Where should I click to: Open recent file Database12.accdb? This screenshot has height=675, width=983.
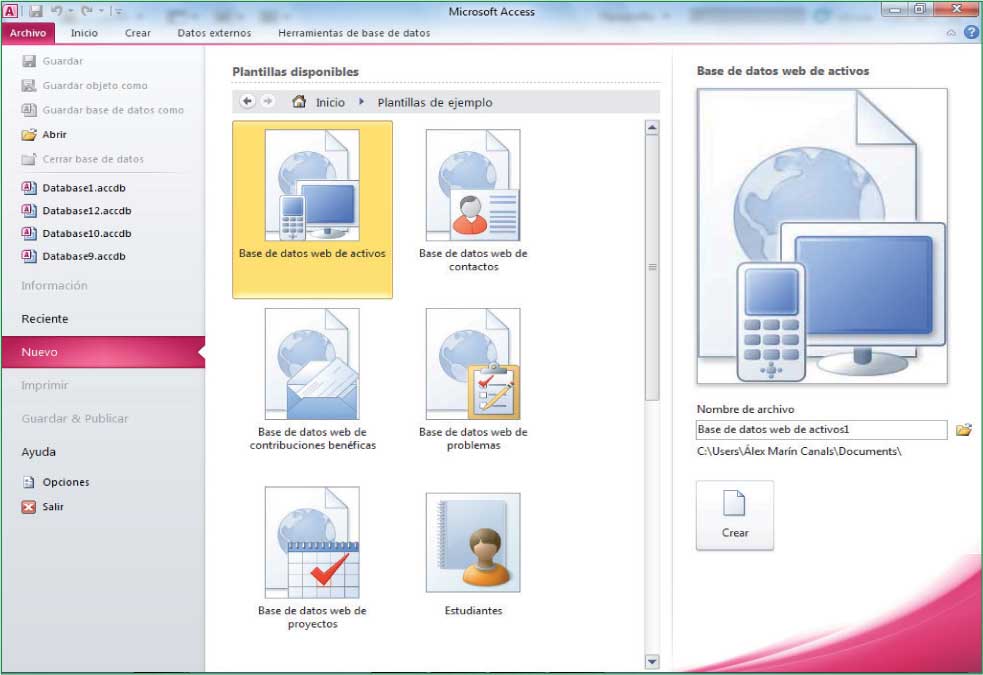point(76,211)
